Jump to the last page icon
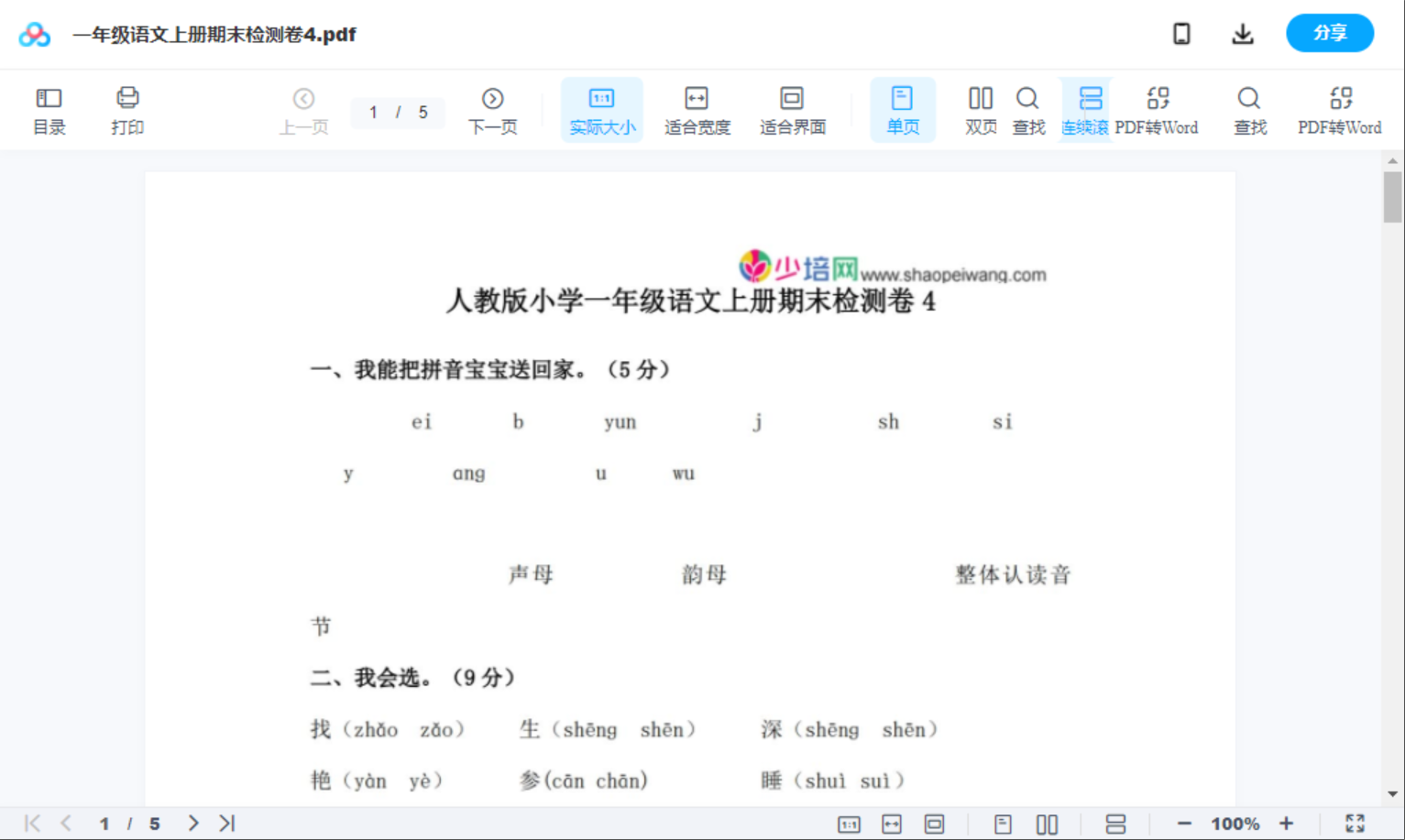Viewport: 1405px width, 840px height. (225, 823)
